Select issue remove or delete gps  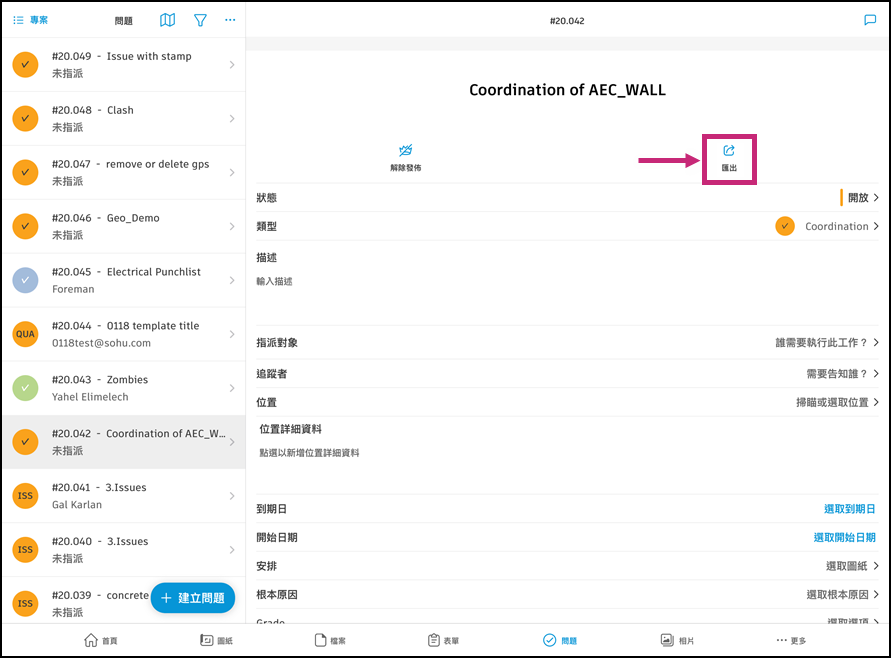tap(124, 172)
